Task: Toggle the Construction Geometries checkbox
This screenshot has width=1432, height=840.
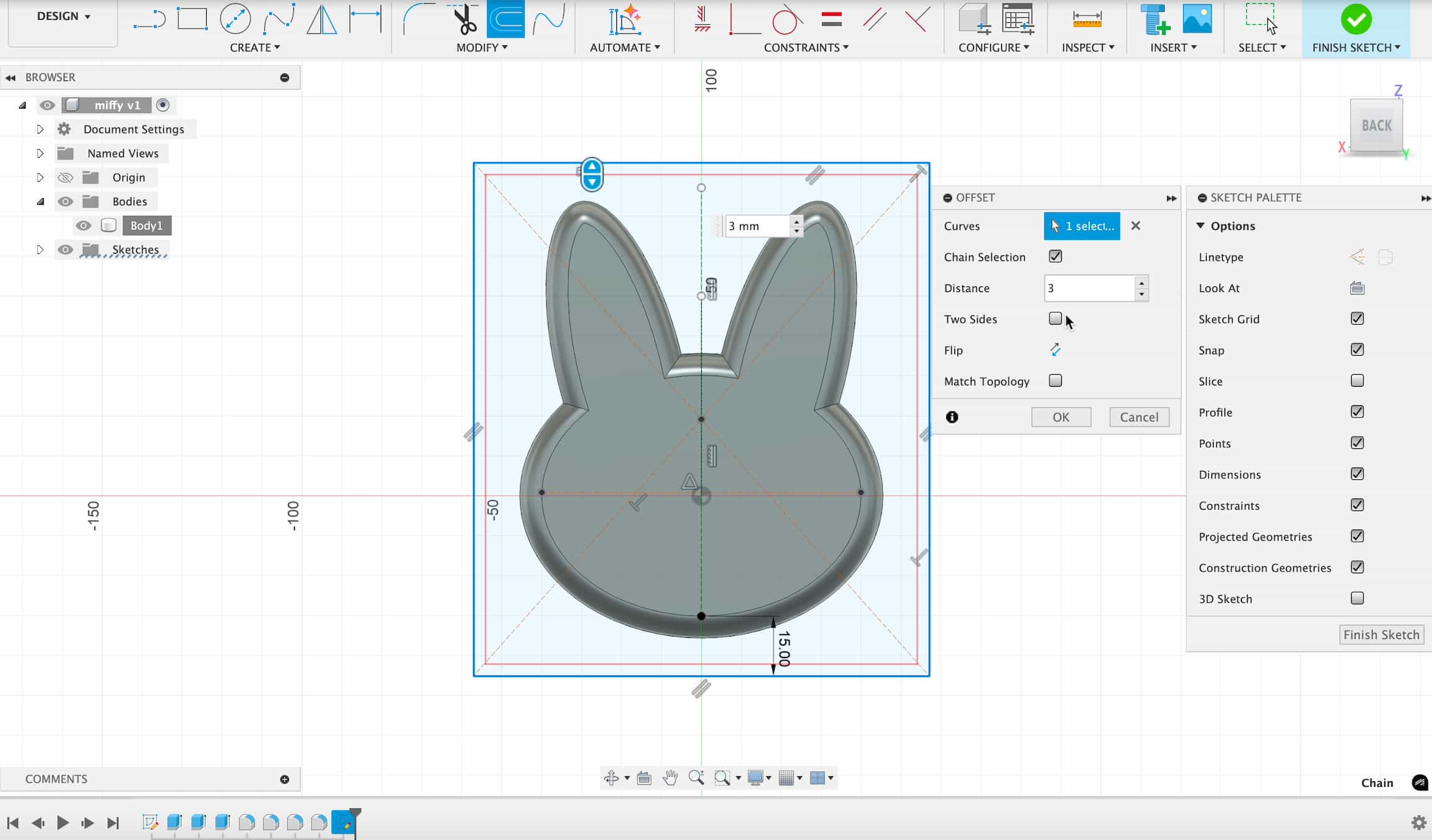Action: tap(1357, 567)
